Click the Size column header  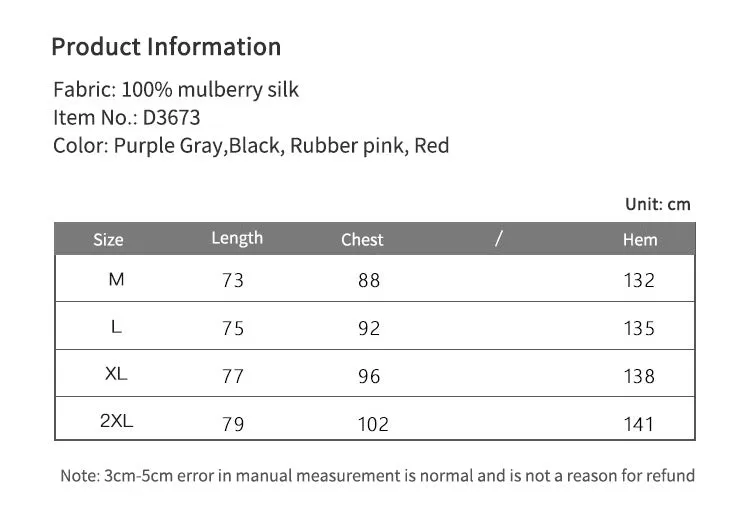[108, 240]
